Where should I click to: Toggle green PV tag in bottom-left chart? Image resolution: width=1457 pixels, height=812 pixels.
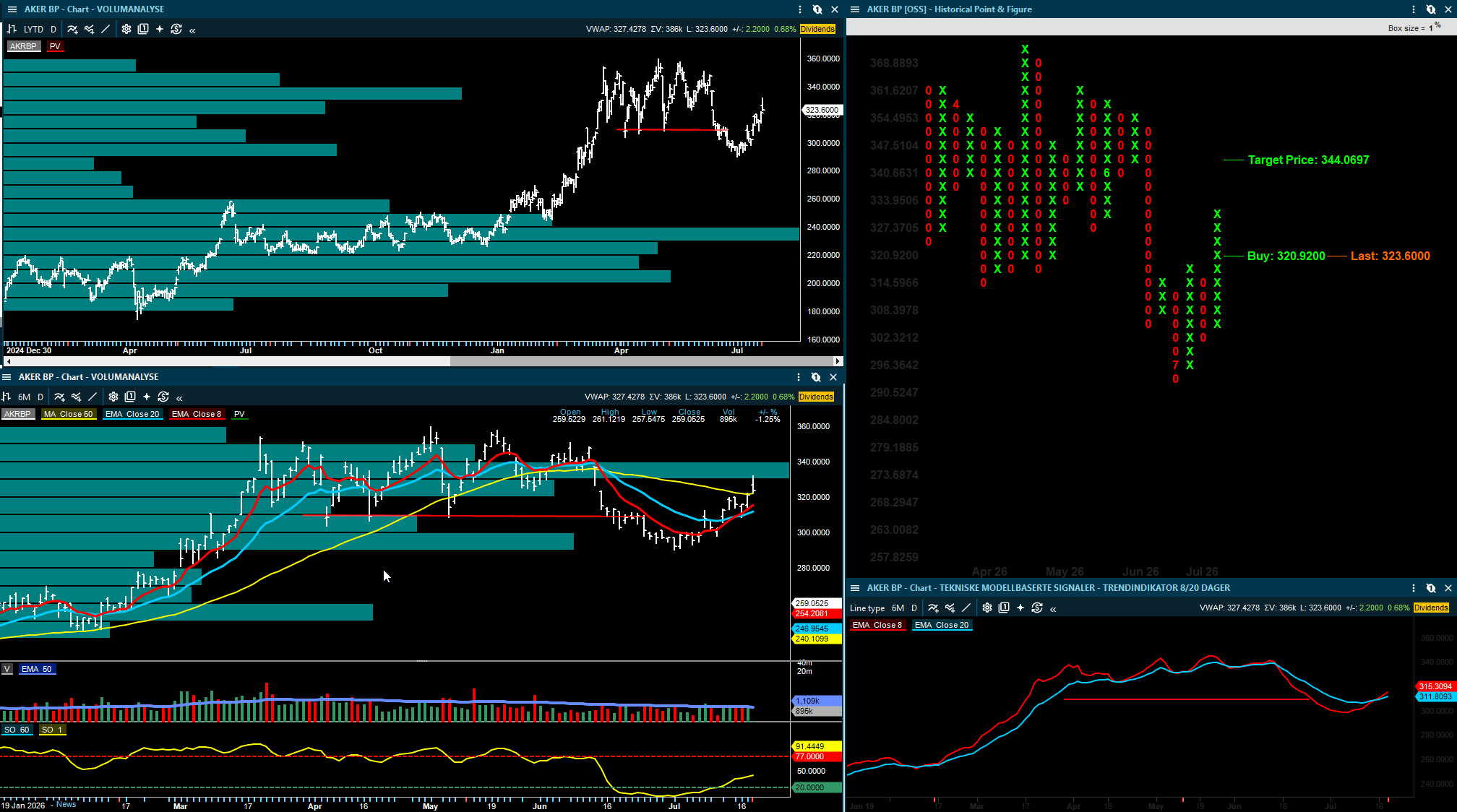click(x=240, y=414)
